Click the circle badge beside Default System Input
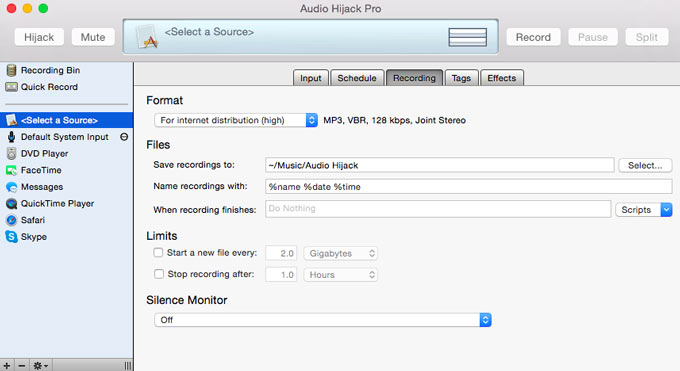Viewport: 680px width, 371px height. [x=124, y=137]
